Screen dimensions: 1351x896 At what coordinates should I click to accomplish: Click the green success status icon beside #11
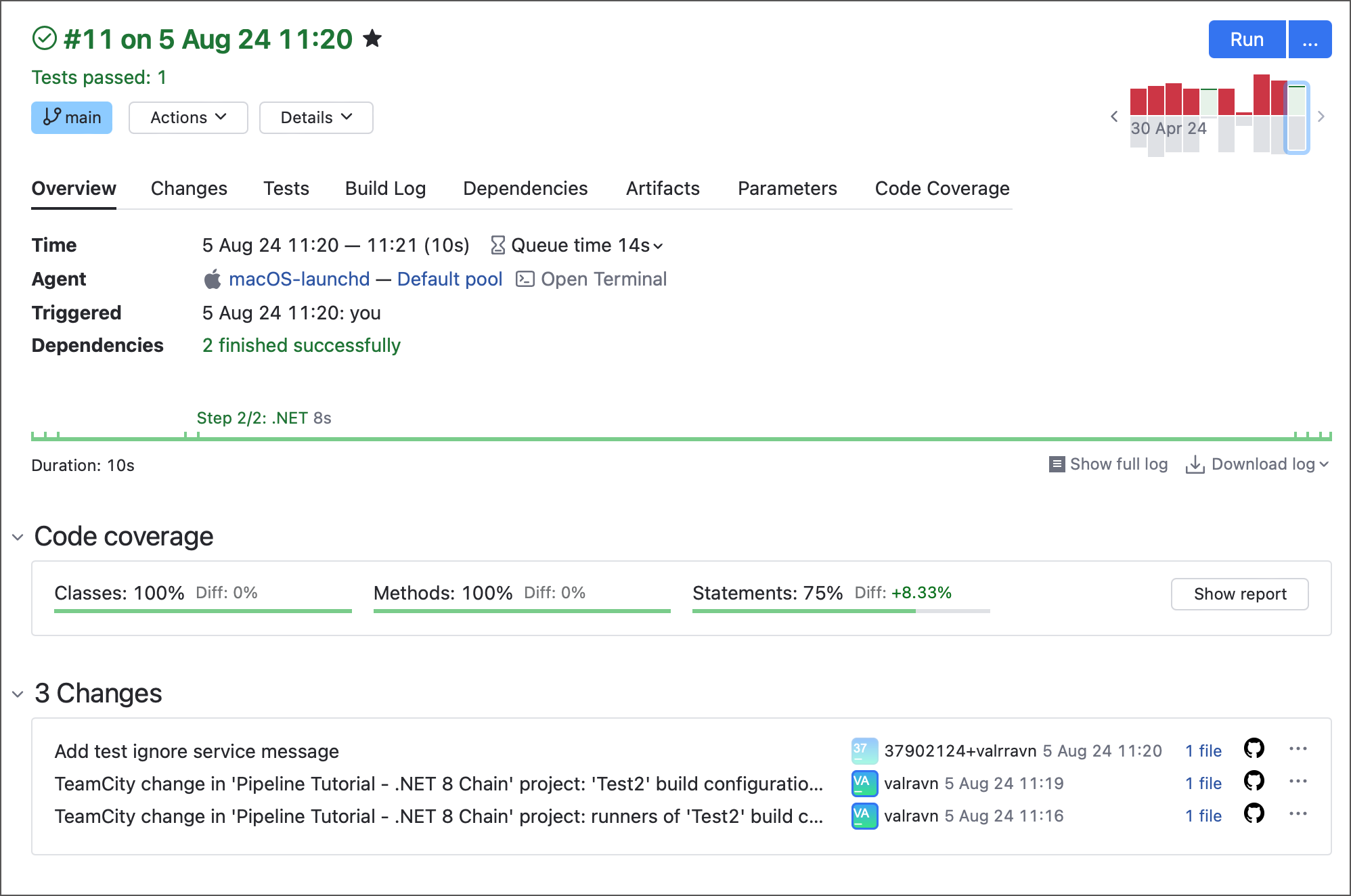43,39
